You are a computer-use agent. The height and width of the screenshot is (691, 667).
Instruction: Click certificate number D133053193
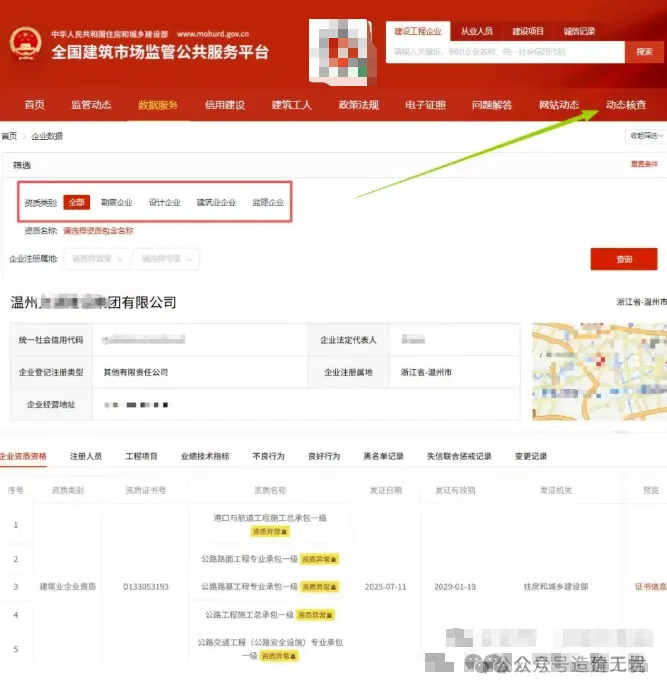pos(146,587)
